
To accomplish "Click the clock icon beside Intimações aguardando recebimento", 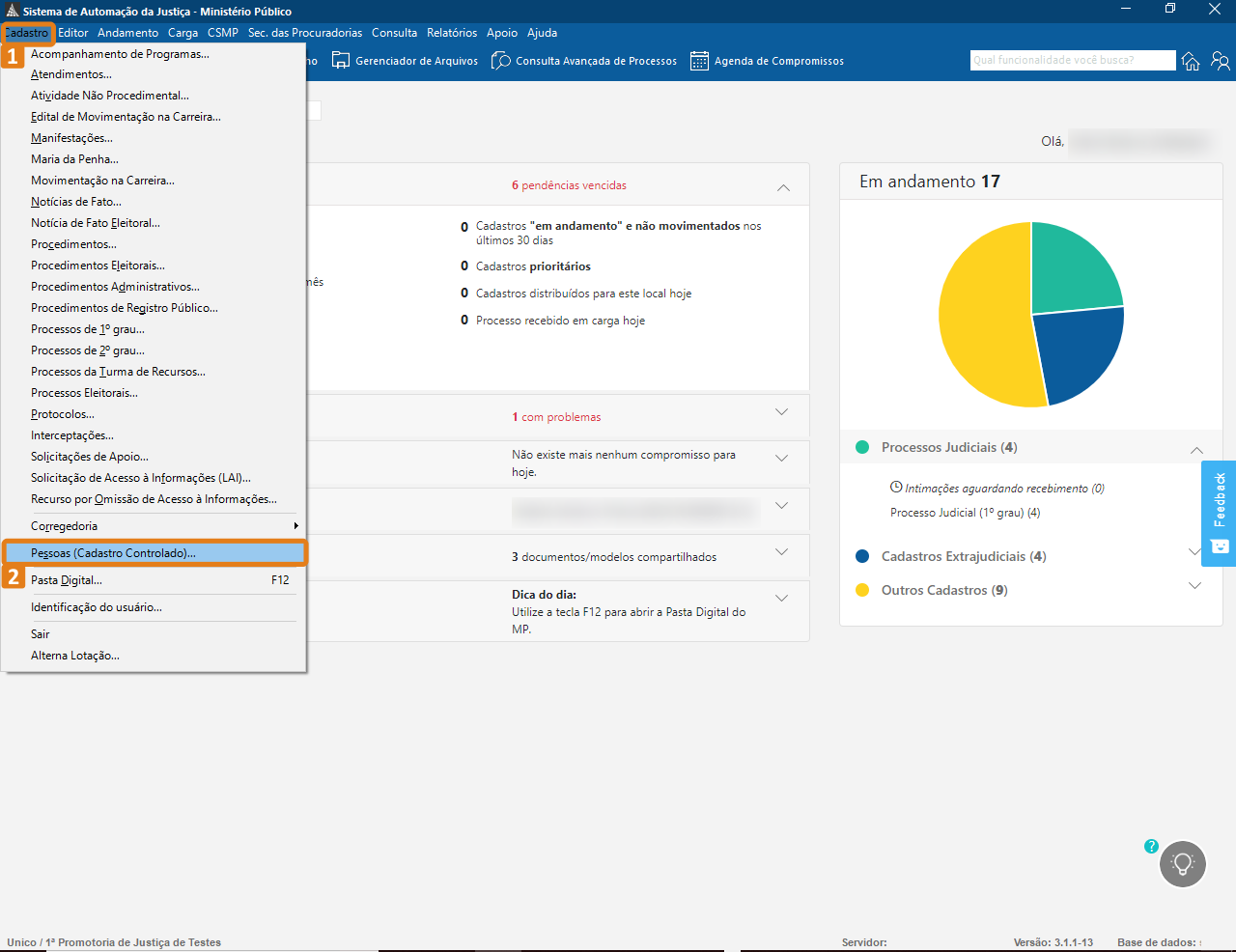I will pos(896,488).
